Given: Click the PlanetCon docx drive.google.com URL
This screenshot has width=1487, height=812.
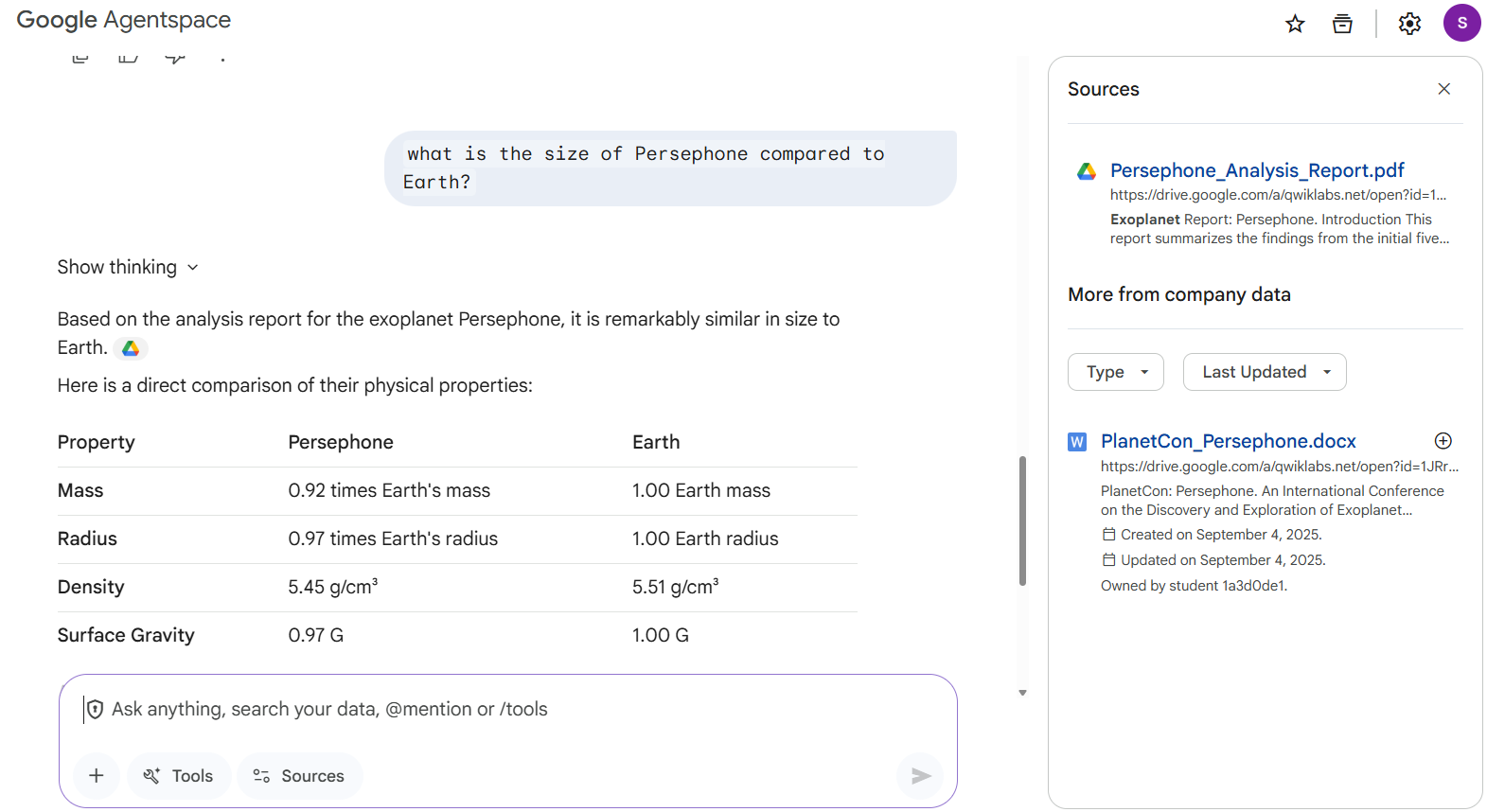Looking at the screenshot, I should click(x=1280, y=467).
